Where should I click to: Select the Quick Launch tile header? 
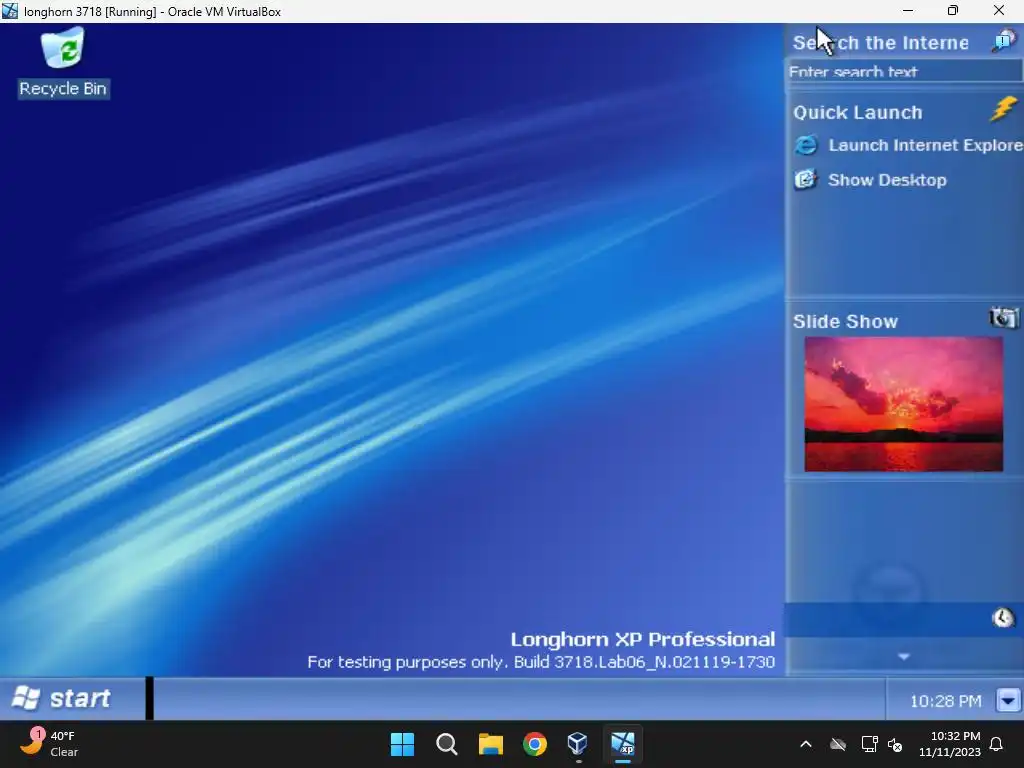coord(857,112)
